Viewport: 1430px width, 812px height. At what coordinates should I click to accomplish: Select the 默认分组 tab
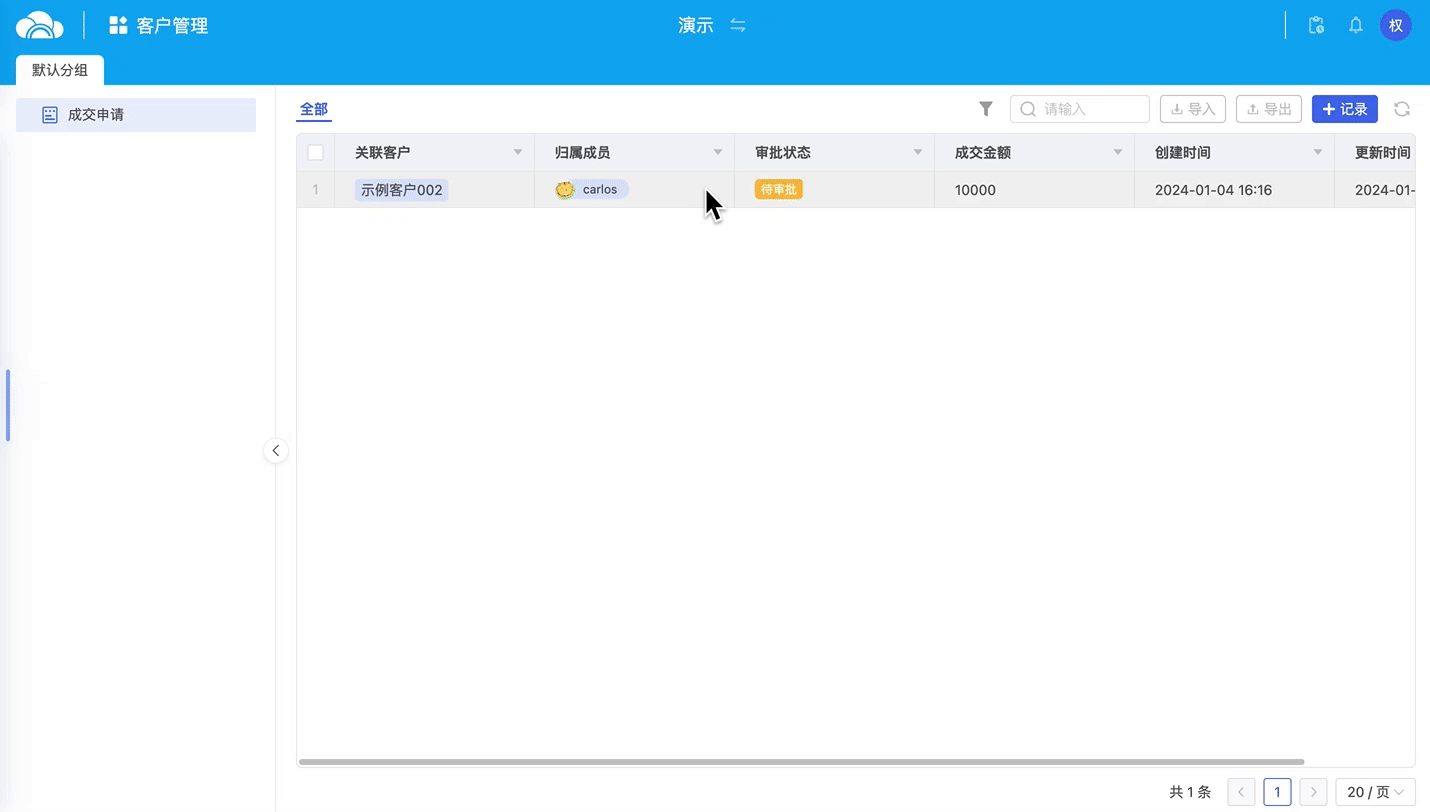[60, 70]
